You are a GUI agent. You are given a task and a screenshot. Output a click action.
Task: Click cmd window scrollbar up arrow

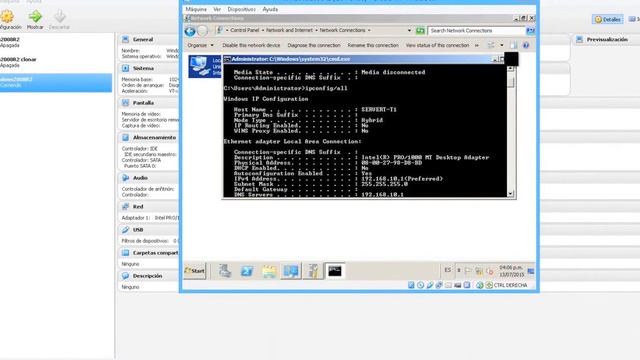click(511, 69)
